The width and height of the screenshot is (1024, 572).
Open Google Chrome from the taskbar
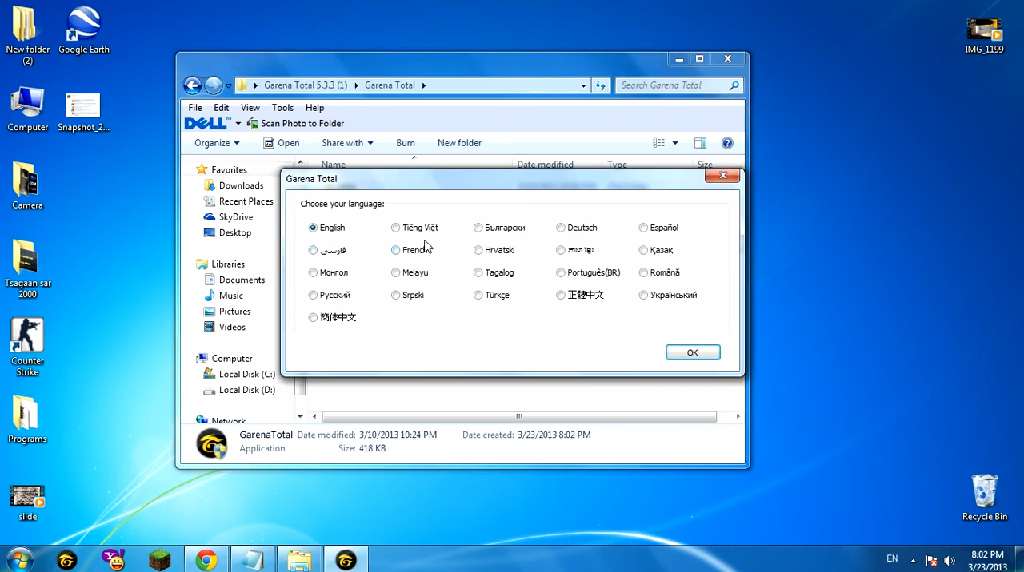click(x=207, y=559)
